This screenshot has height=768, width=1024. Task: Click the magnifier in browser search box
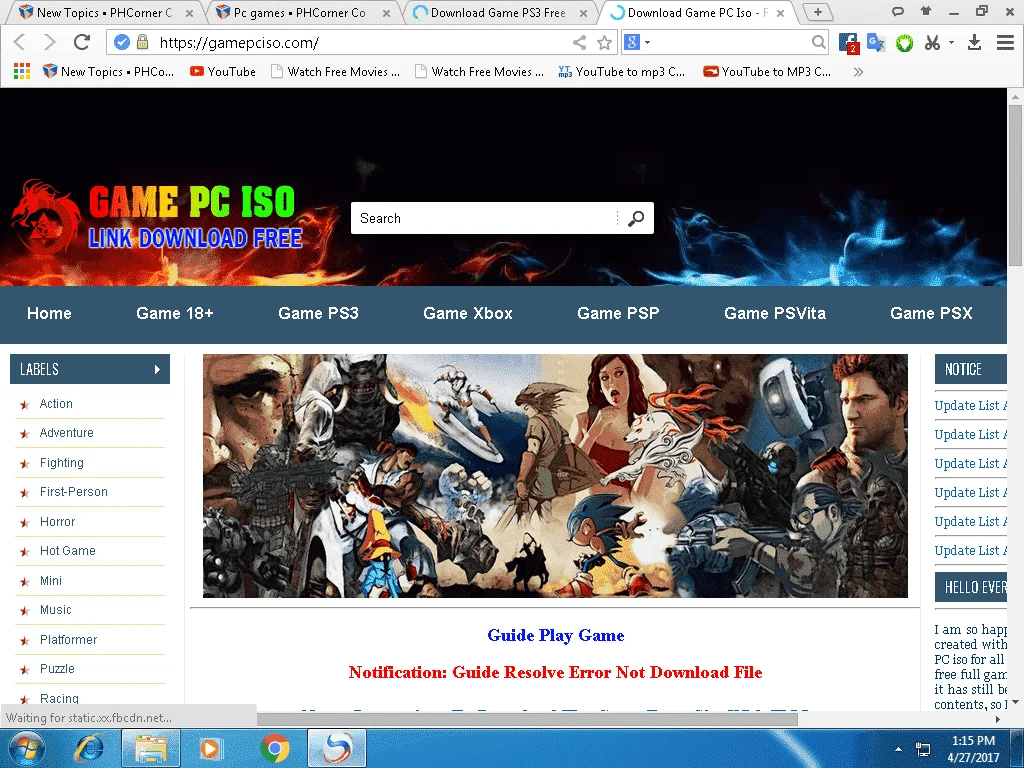click(x=818, y=43)
